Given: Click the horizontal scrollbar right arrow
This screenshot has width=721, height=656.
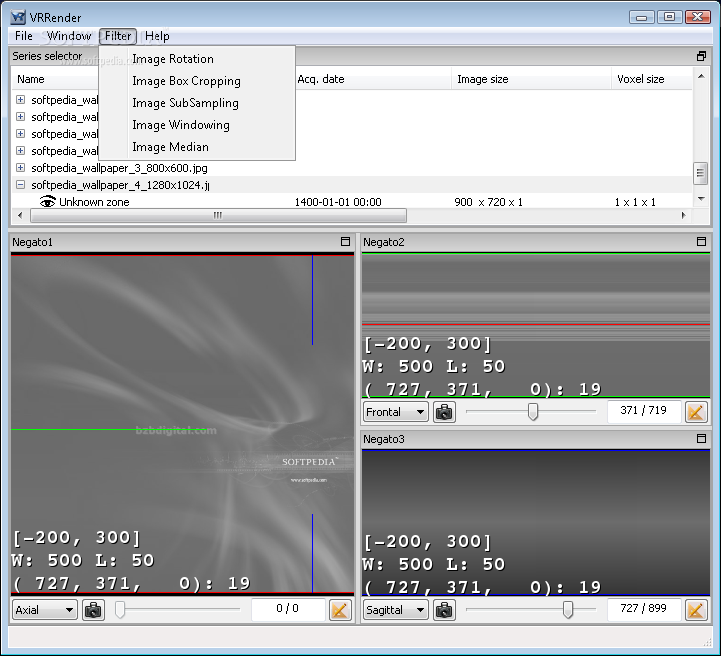Looking at the screenshot, I should pyautogui.click(x=683, y=215).
